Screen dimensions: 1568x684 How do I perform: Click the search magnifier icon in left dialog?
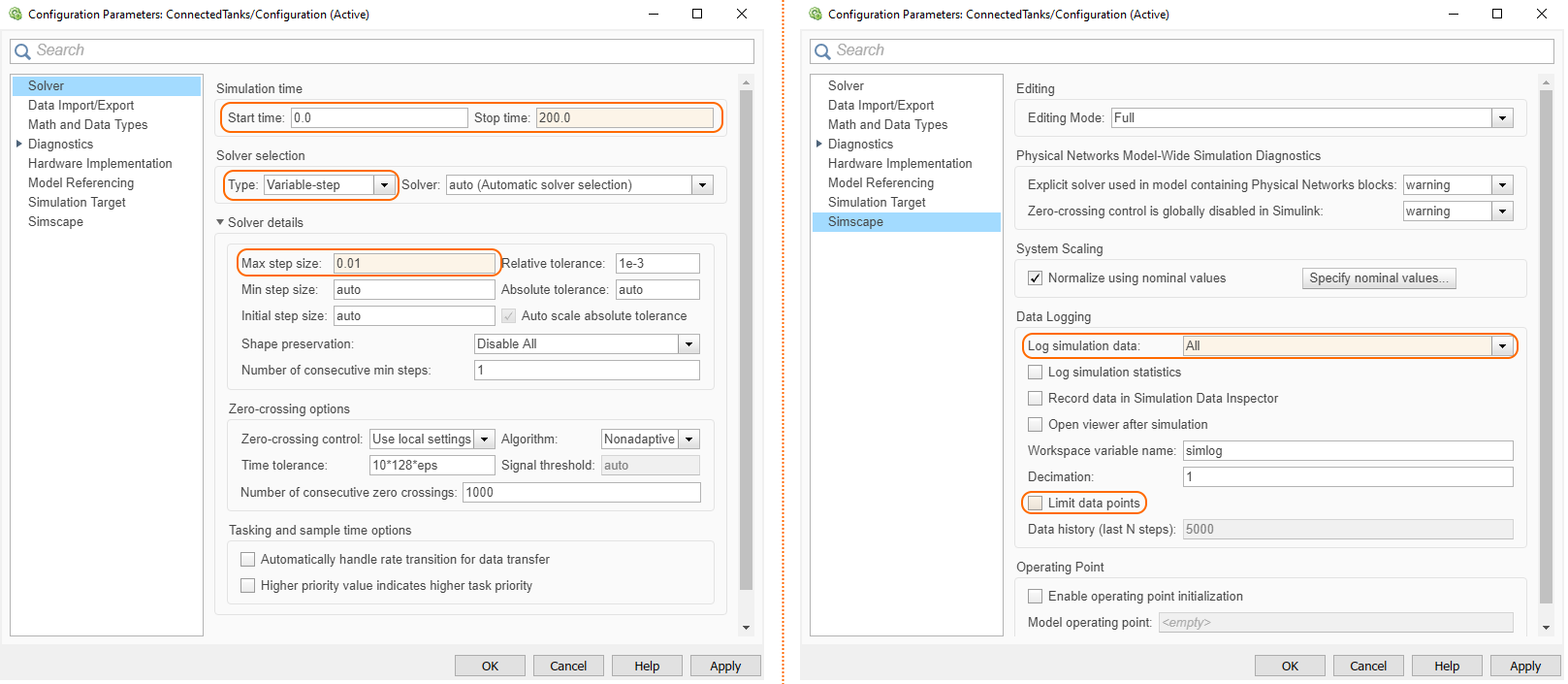click(22, 51)
